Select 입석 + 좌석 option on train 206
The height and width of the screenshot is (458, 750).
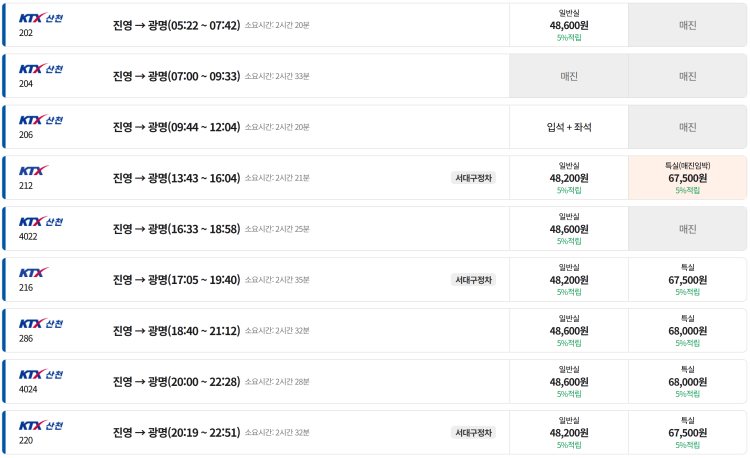(x=569, y=127)
